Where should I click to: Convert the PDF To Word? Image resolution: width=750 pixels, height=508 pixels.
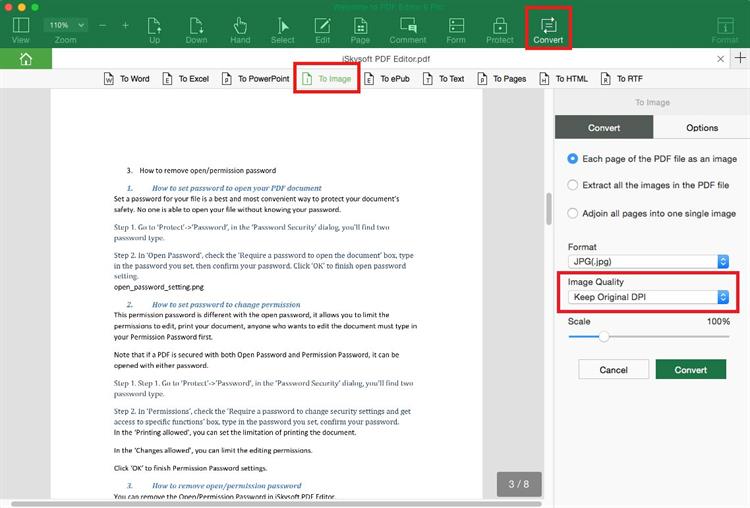click(127, 78)
